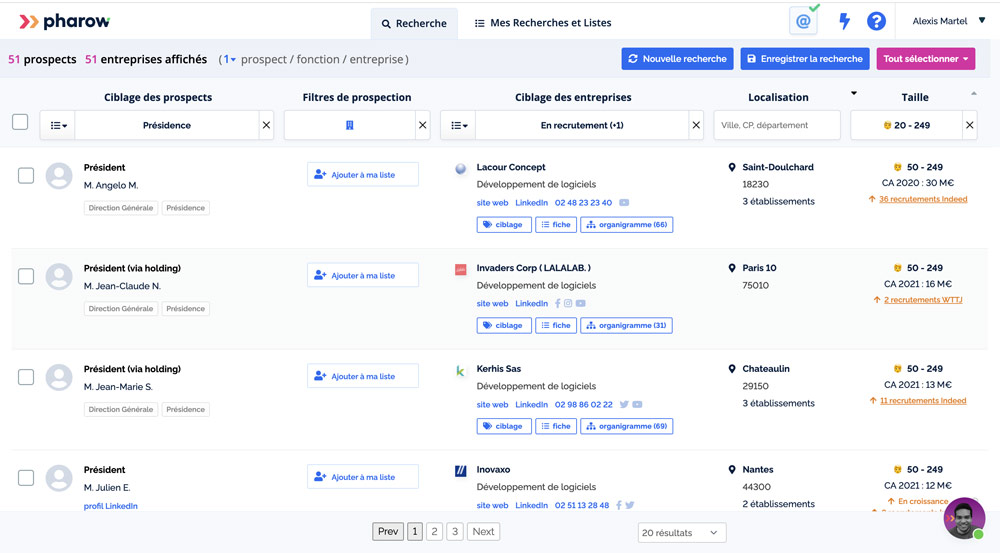Click the lightning bolt icon
This screenshot has height=553, width=1000.
(844, 21)
